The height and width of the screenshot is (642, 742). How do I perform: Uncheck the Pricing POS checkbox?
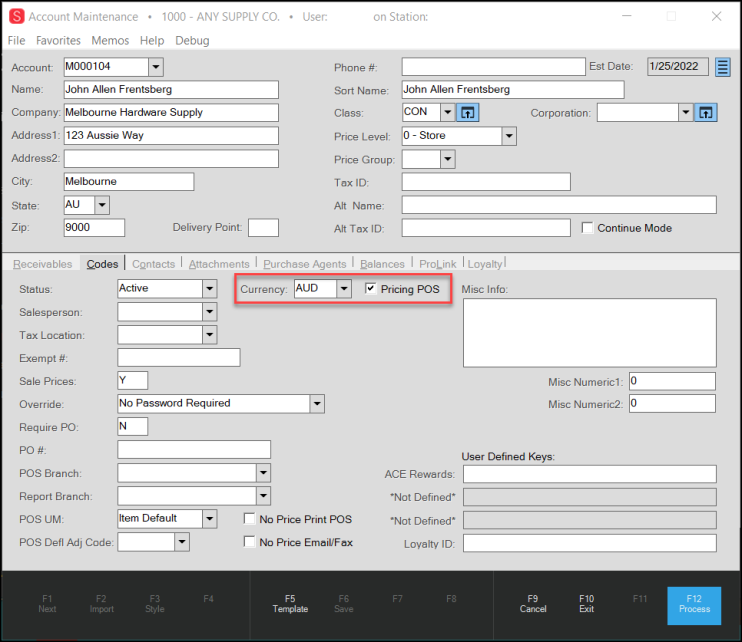click(x=371, y=288)
